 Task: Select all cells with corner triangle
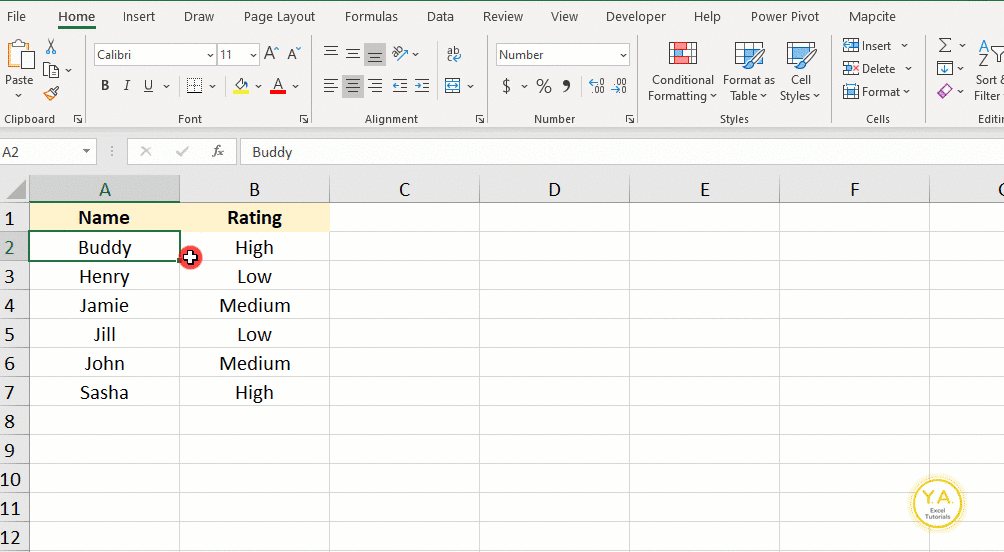click(15, 190)
